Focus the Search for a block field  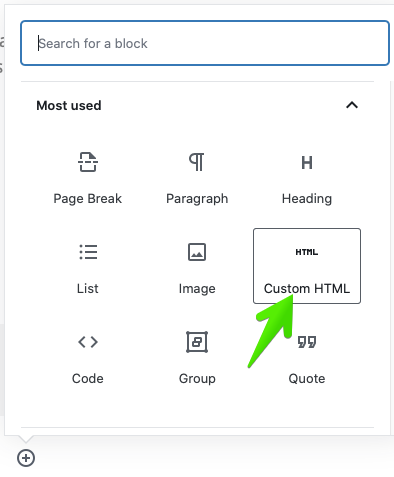pos(205,43)
